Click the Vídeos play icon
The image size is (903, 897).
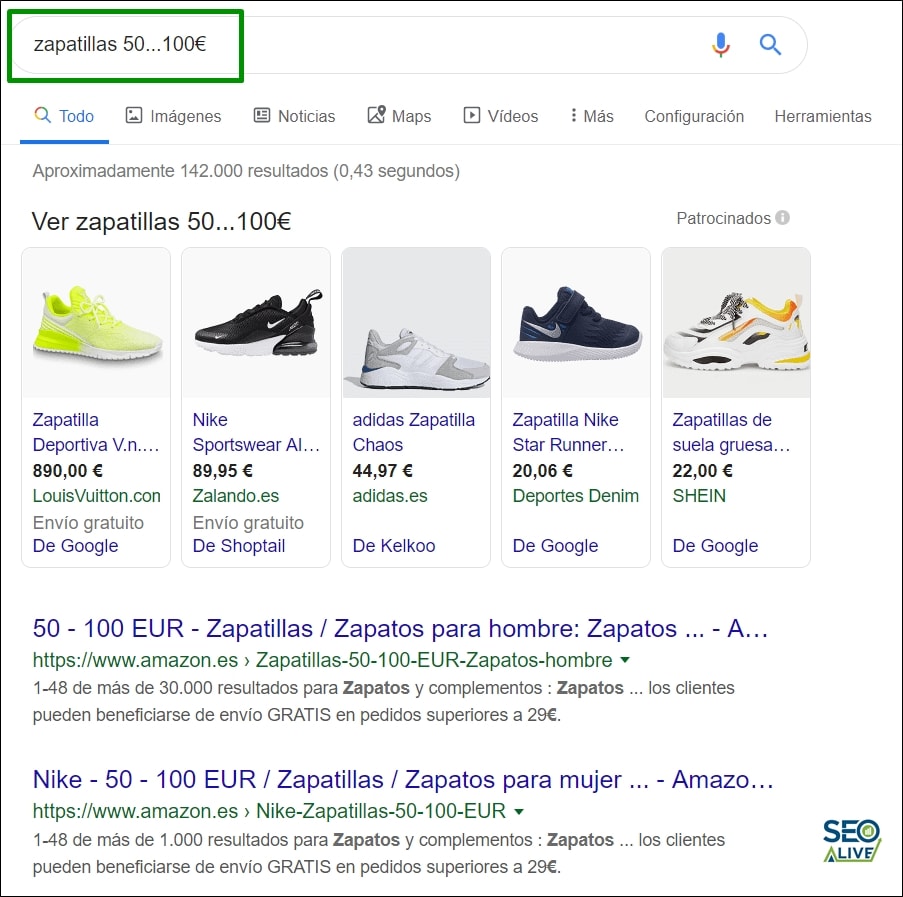click(x=470, y=115)
